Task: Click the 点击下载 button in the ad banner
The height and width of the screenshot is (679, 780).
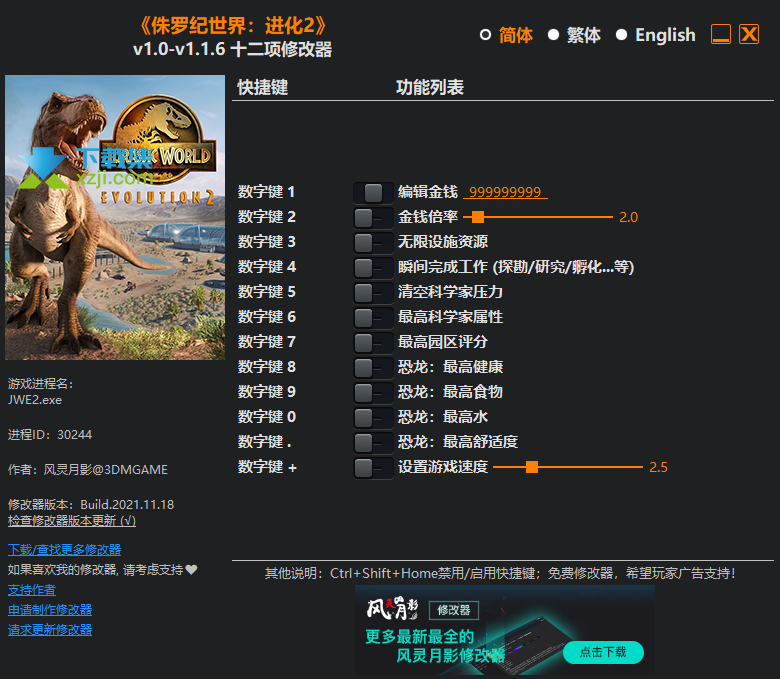Action: pos(603,652)
